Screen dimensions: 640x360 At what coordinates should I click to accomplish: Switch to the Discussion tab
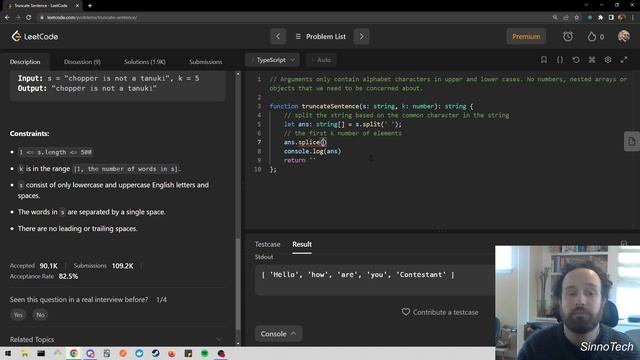click(82, 62)
